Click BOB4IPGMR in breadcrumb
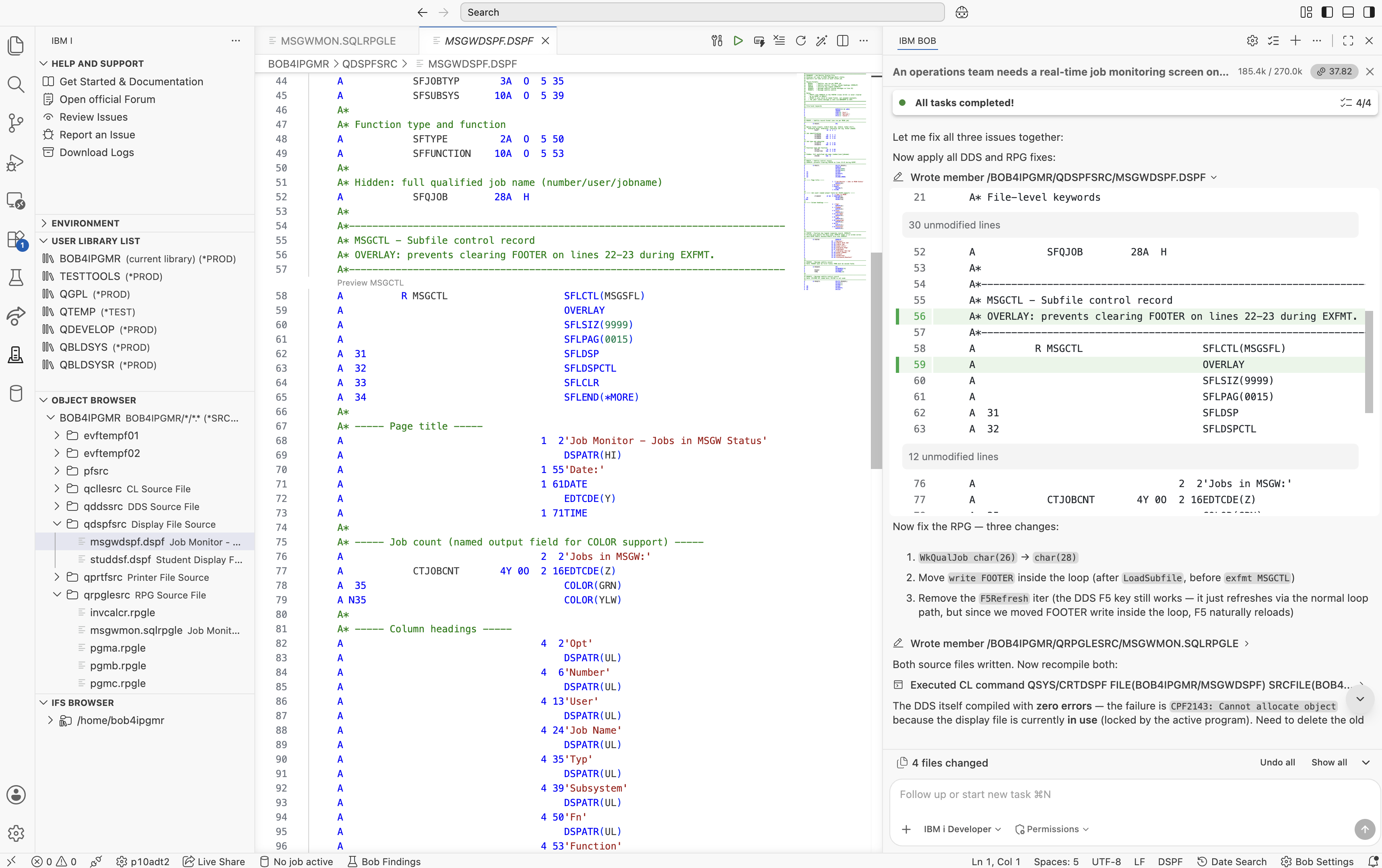The height and width of the screenshot is (868, 1382). pos(299,64)
